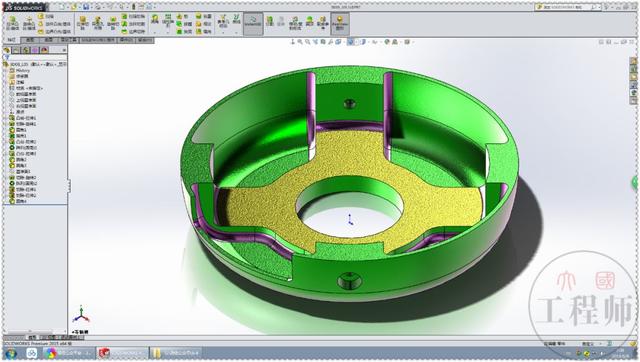This screenshot has height=362, width=640.
Task: Expand the Boss-Extrude2 feature node
Action: coord(5,142)
